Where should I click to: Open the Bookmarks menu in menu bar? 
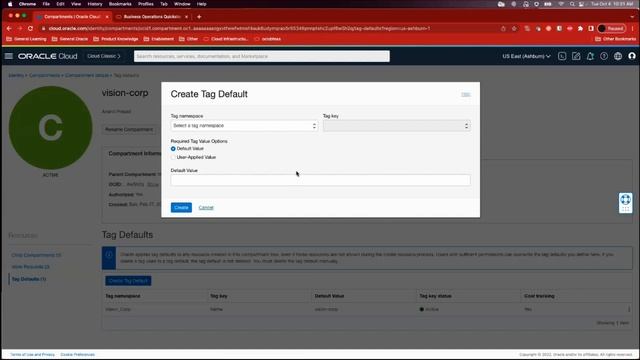point(120,4)
